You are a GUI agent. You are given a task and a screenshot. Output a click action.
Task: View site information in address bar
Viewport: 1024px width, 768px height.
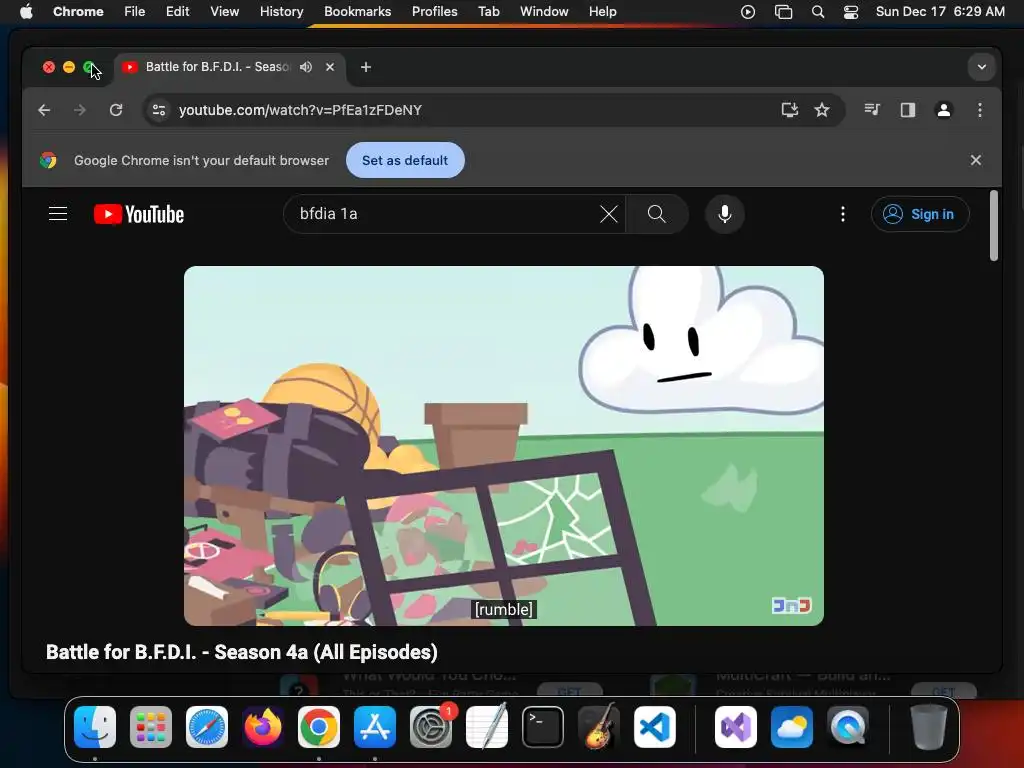[159, 110]
